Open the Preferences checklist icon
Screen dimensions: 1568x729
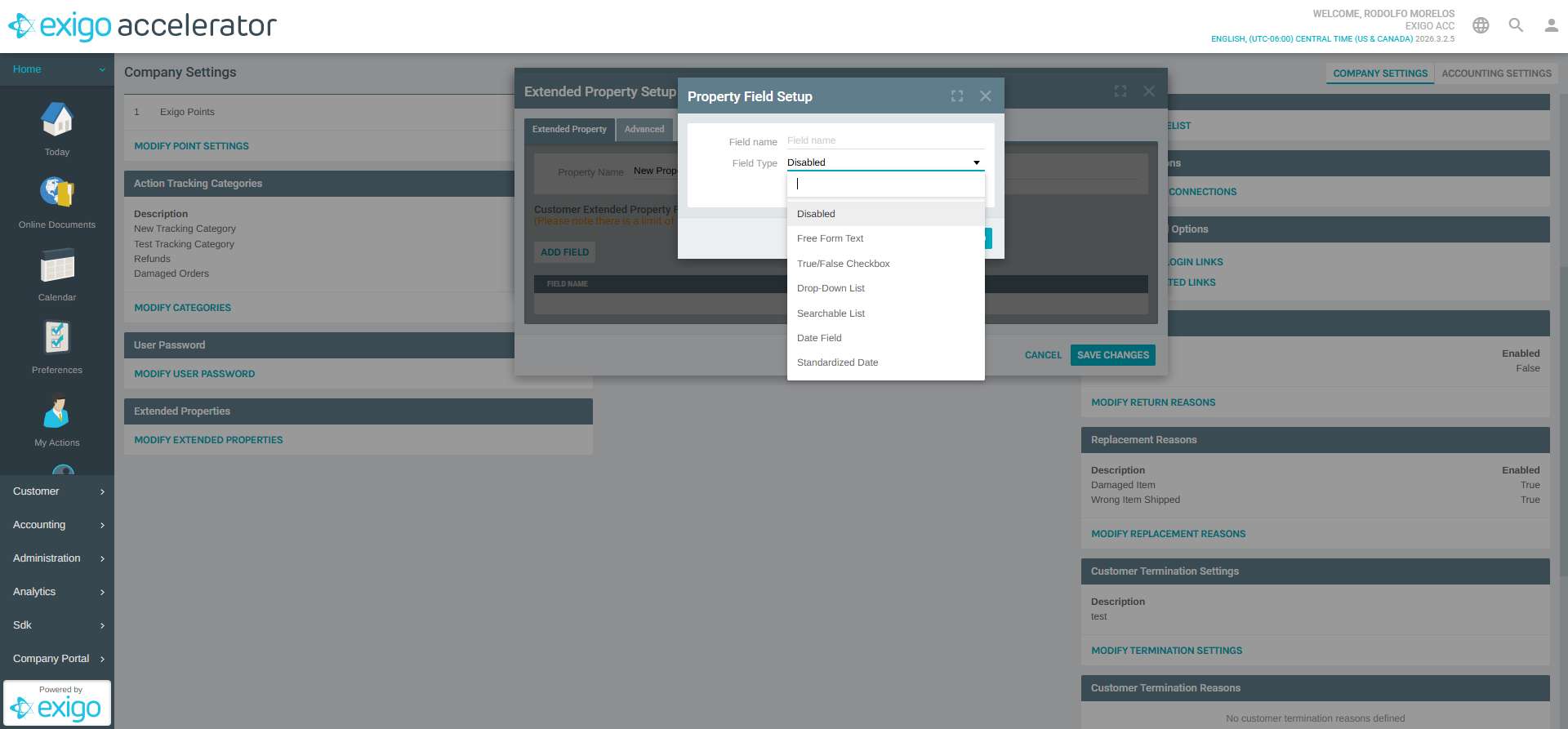[56, 338]
